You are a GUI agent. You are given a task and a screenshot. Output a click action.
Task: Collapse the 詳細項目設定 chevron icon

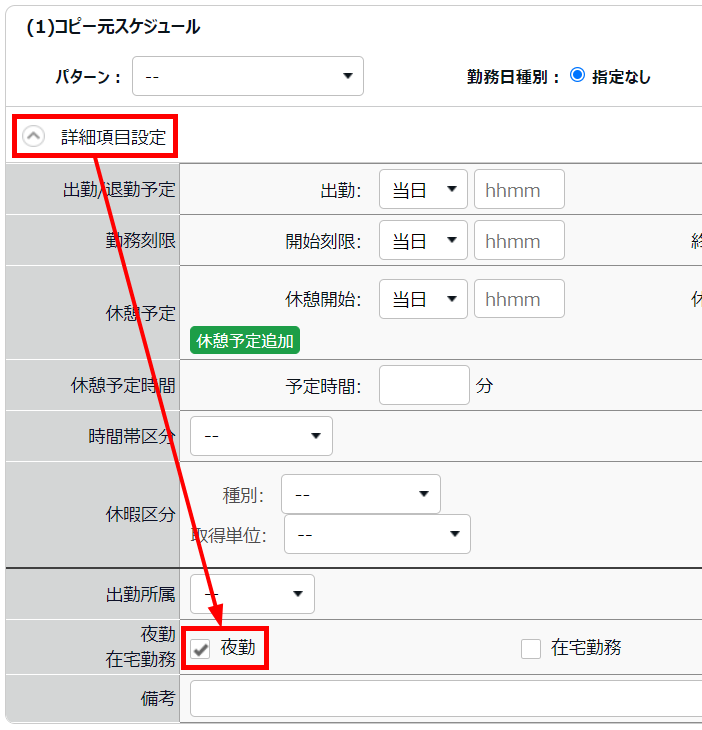(x=34, y=137)
